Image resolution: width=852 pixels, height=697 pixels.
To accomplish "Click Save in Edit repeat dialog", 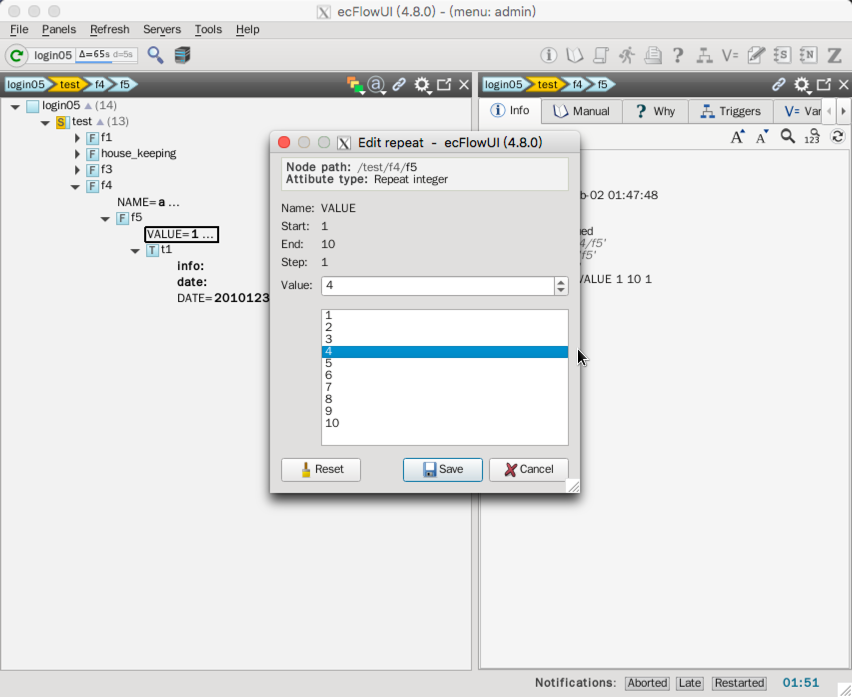I will (442, 469).
